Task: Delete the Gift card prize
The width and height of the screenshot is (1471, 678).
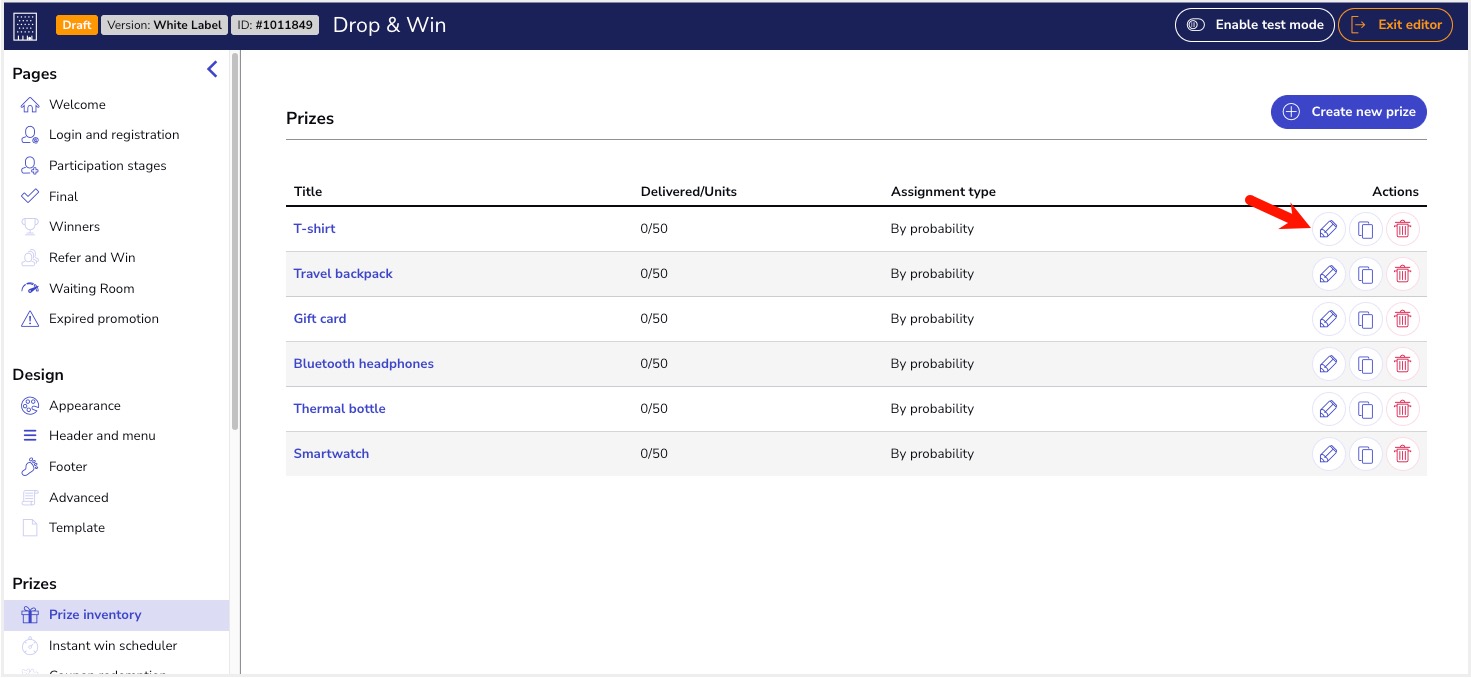Action: [1402, 319]
